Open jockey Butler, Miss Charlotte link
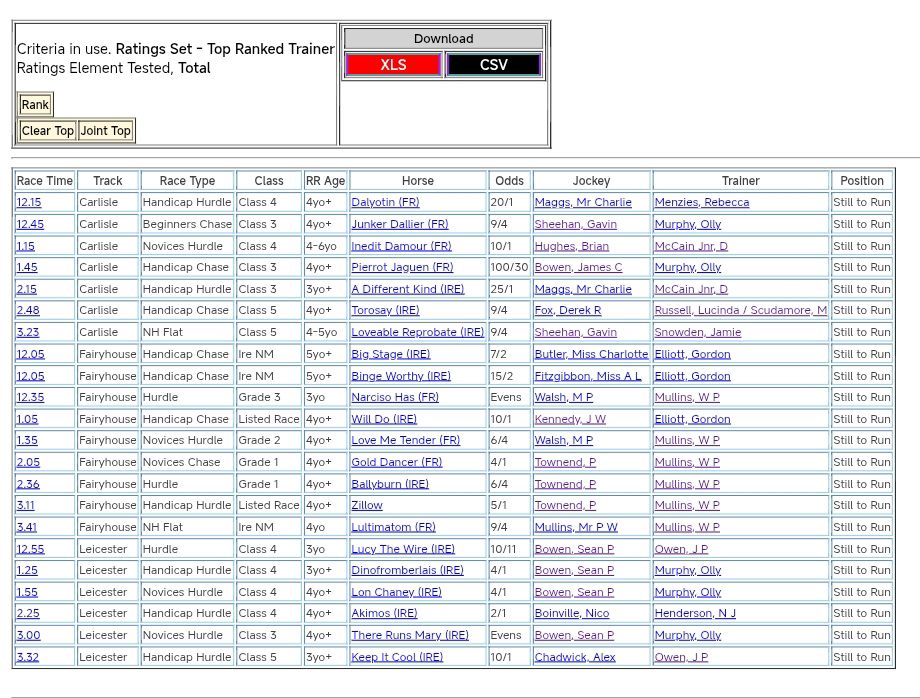Screen dimensions: 920x698 click(591, 354)
